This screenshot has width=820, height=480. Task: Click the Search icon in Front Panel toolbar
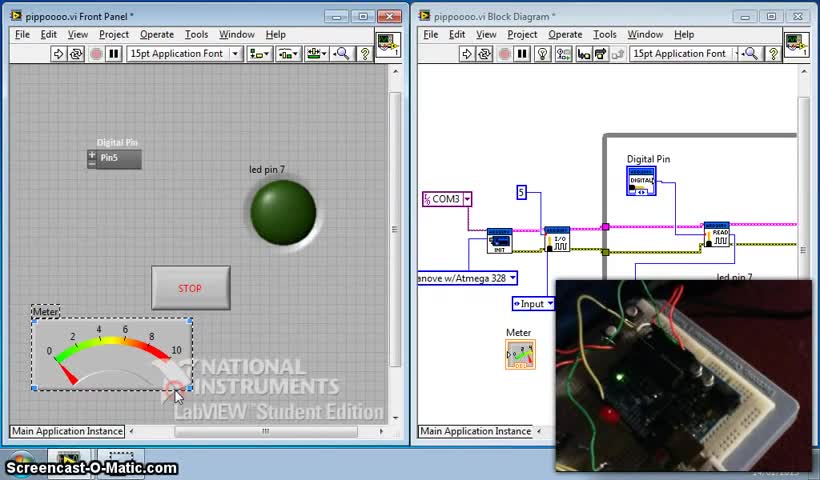pos(342,54)
